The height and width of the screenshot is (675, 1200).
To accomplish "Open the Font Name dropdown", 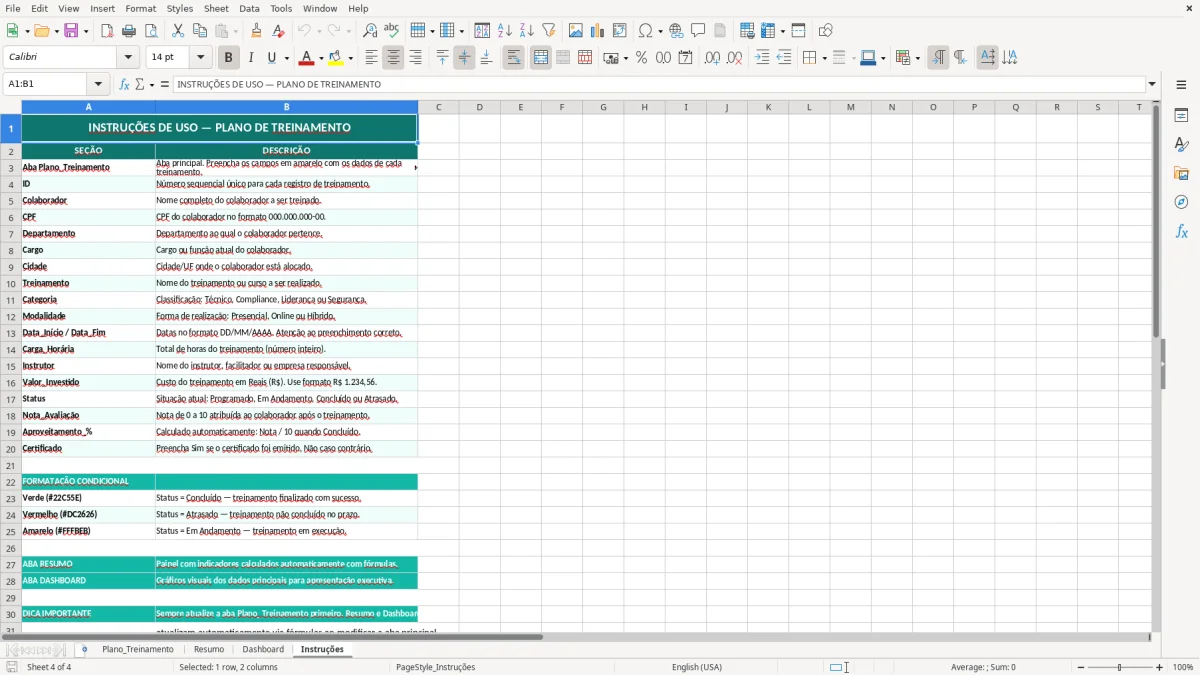I will 127,58.
